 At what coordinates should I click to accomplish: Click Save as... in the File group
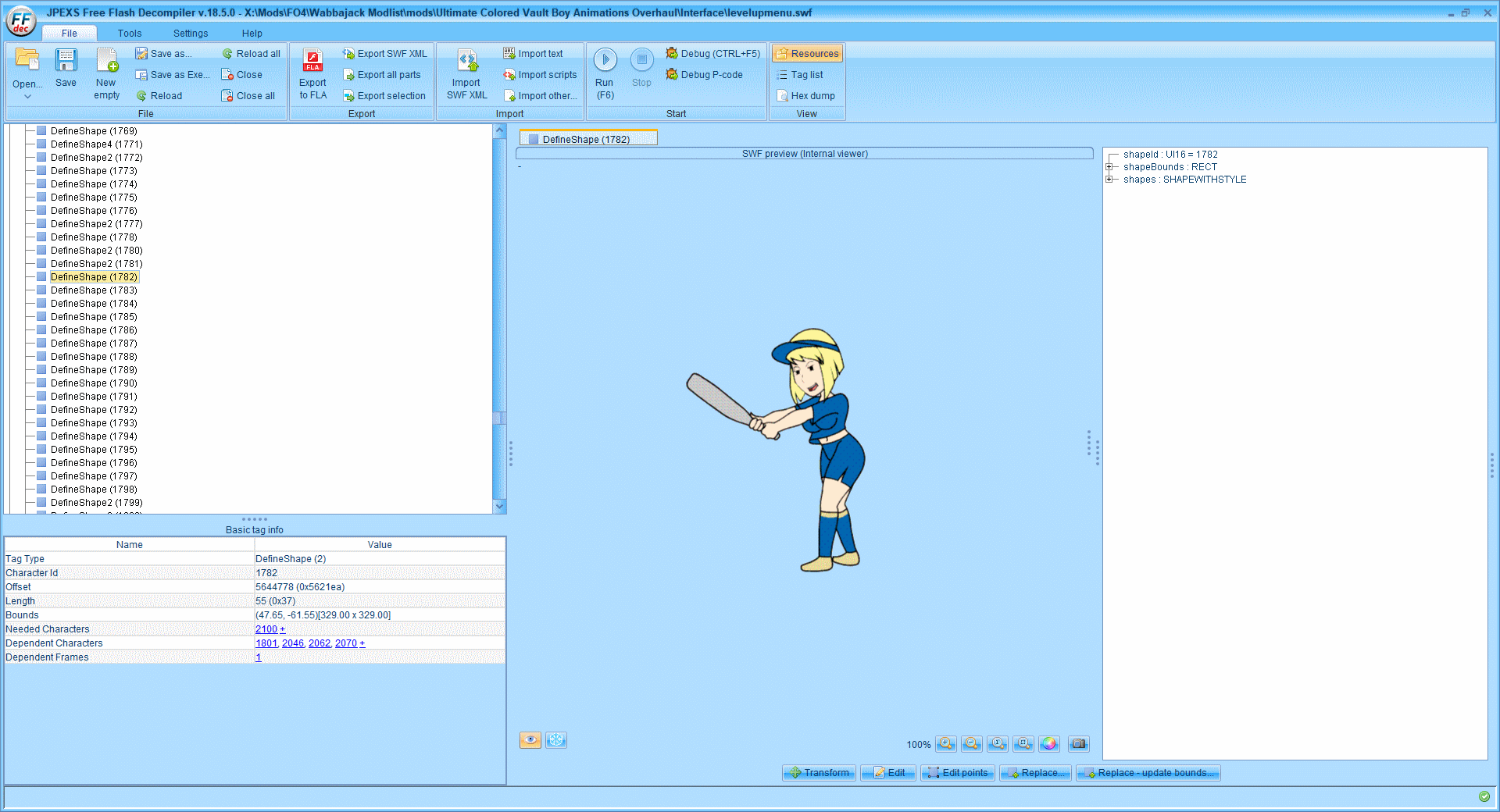coord(163,54)
